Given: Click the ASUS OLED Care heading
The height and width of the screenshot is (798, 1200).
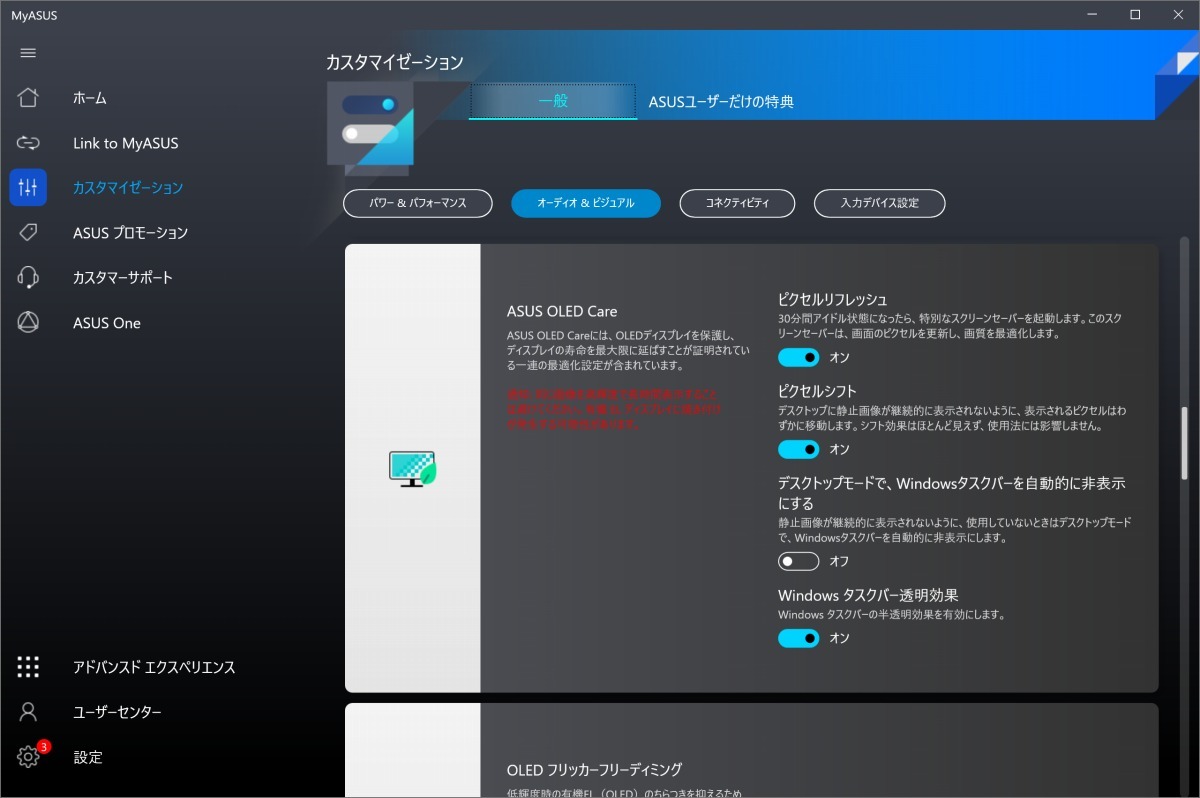Looking at the screenshot, I should tap(562, 311).
